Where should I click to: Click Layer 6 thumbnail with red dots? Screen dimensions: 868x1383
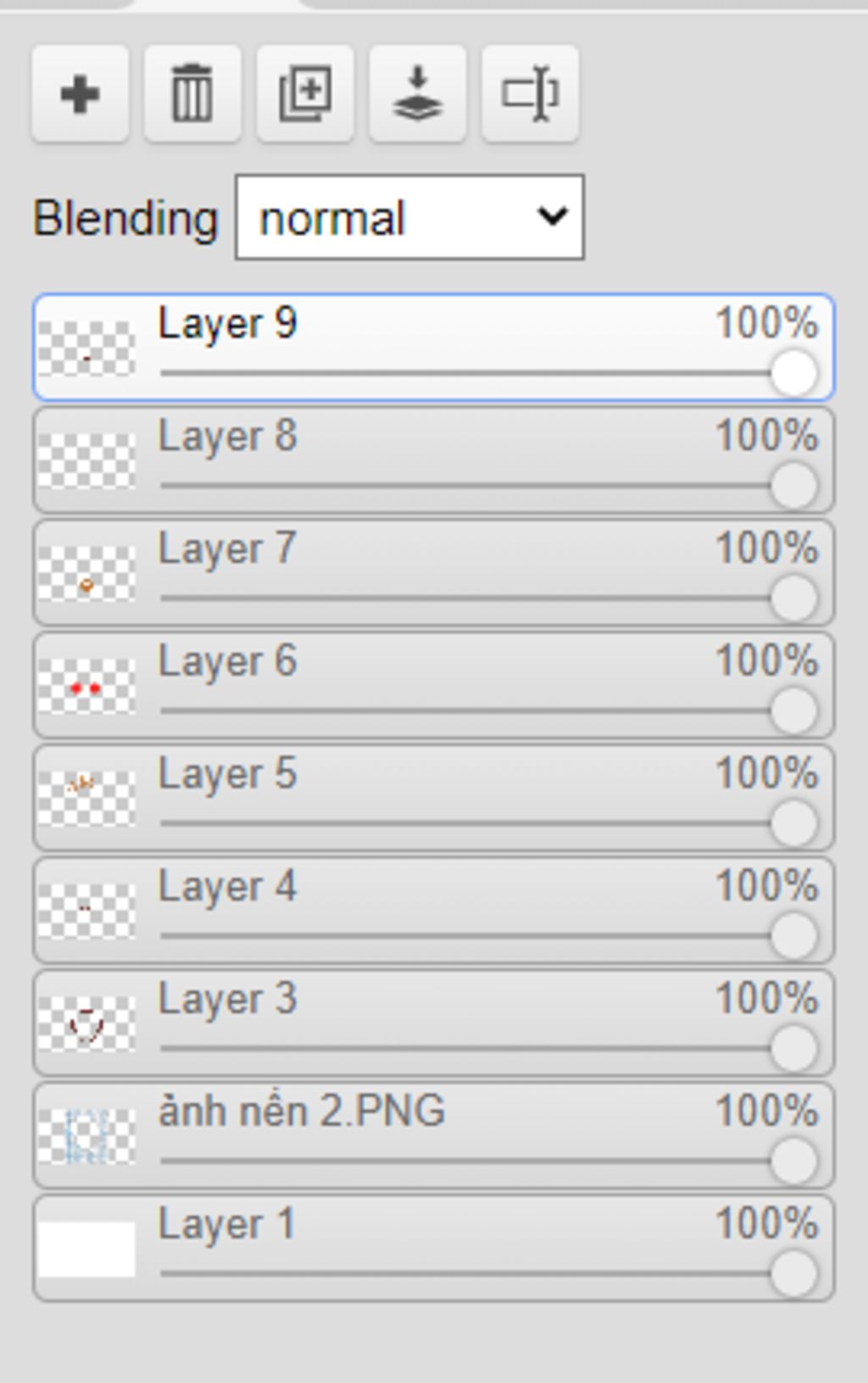pyautogui.click(x=86, y=686)
